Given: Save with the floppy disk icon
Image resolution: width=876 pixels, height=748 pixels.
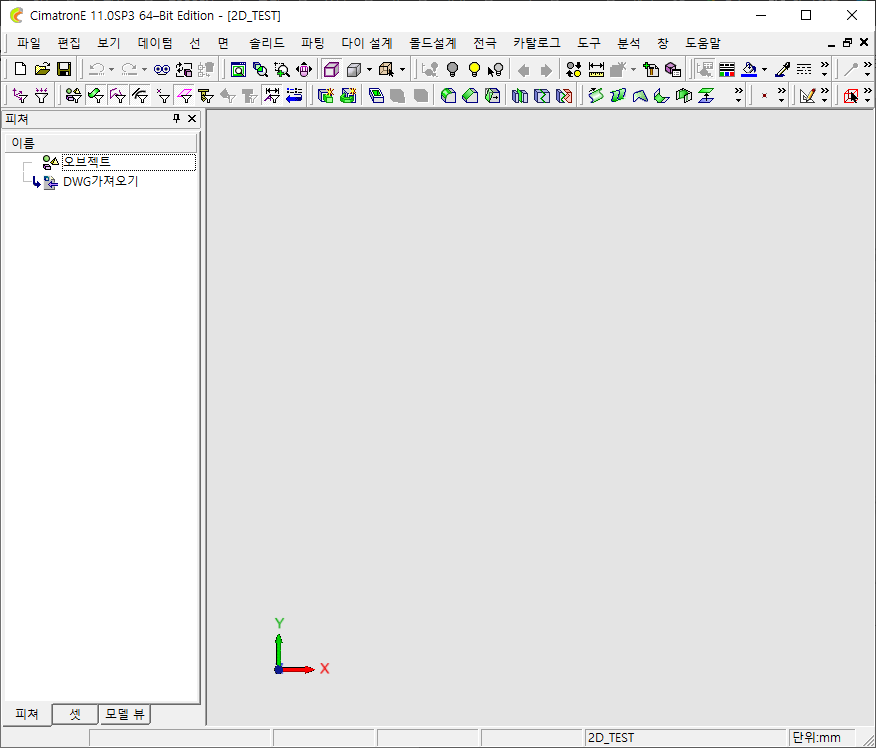Looking at the screenshot, I should tap(64, 69).
